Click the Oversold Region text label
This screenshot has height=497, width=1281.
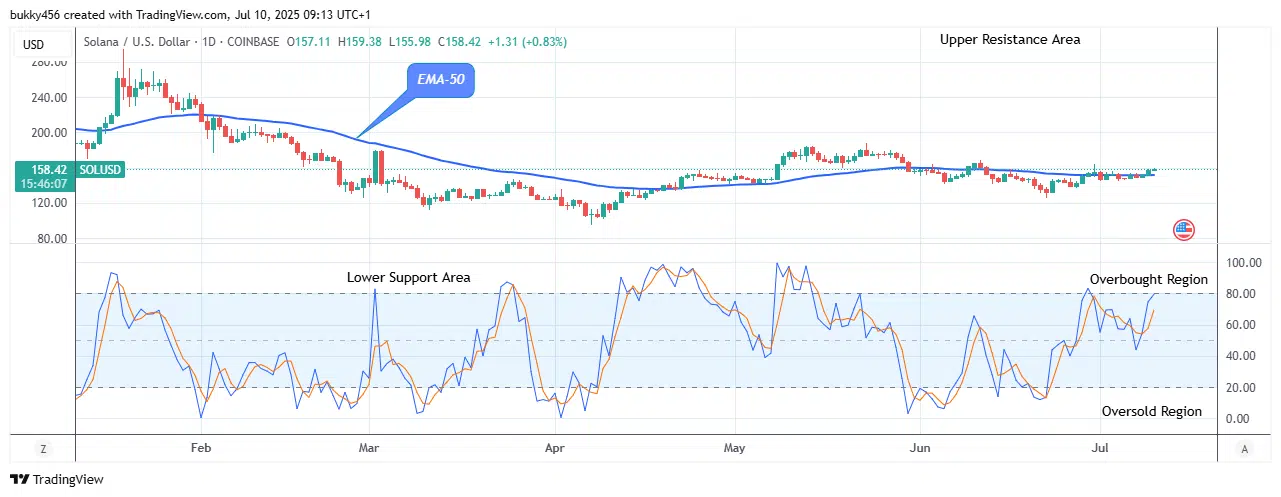point(1151,412)
